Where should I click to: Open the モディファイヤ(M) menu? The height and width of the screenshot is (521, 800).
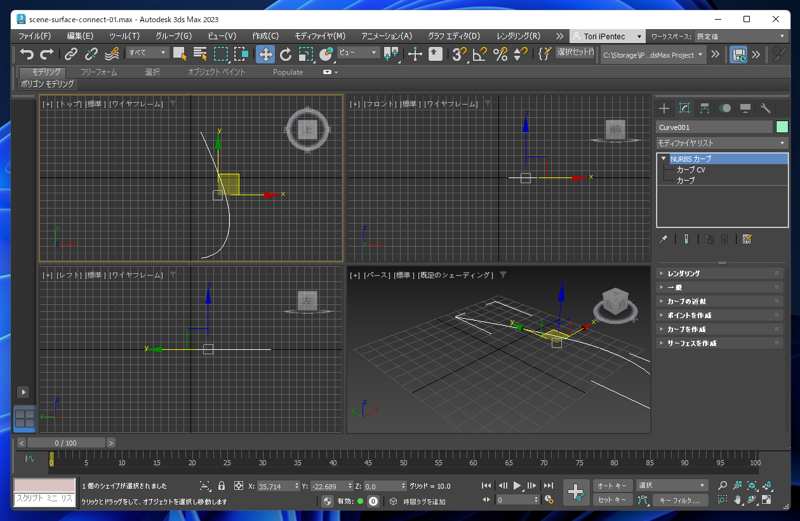pos(320,36)
